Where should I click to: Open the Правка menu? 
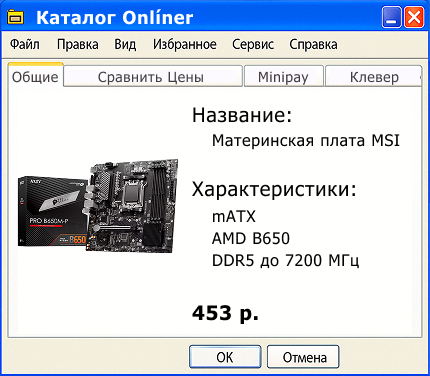pyautogui.click(x=78, y=44)
